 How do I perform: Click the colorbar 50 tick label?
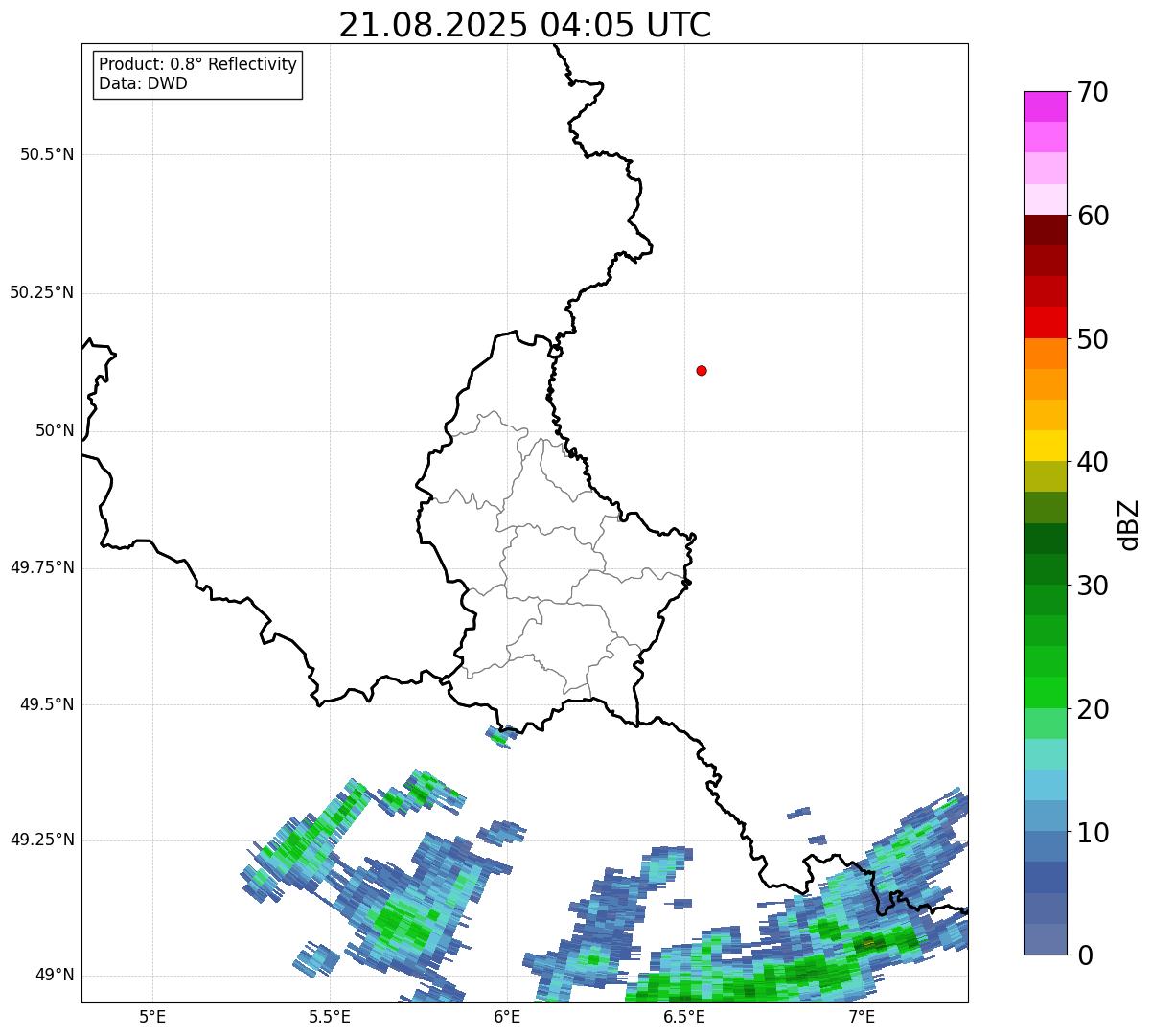[1093, 339]
